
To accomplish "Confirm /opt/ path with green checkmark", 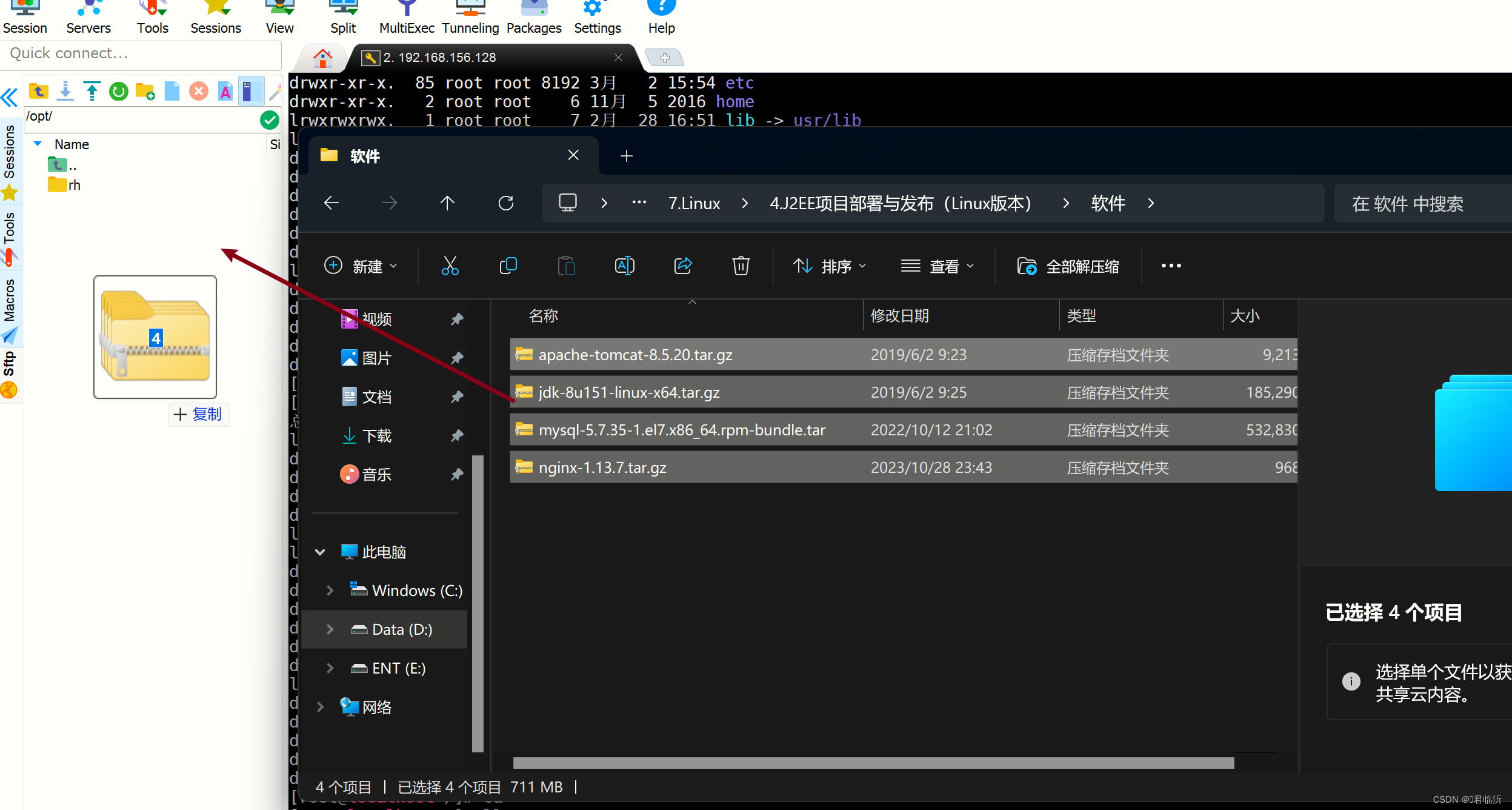I will tap(270, 120).
